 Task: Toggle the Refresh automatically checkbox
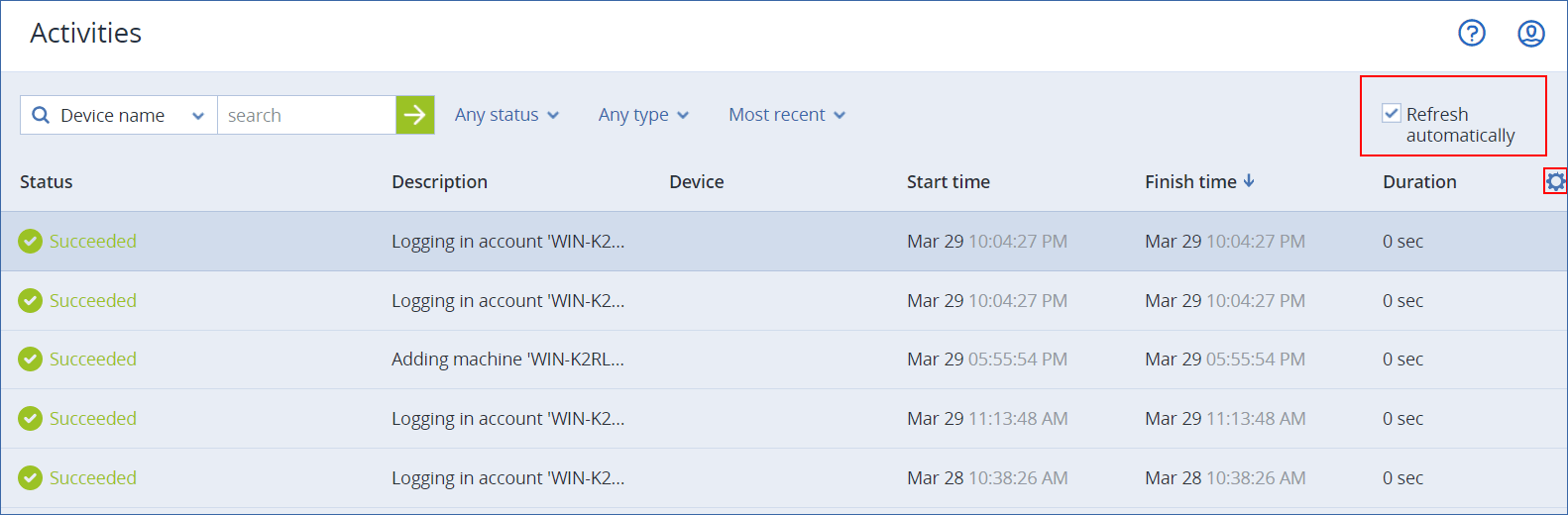coord(1392,113)
